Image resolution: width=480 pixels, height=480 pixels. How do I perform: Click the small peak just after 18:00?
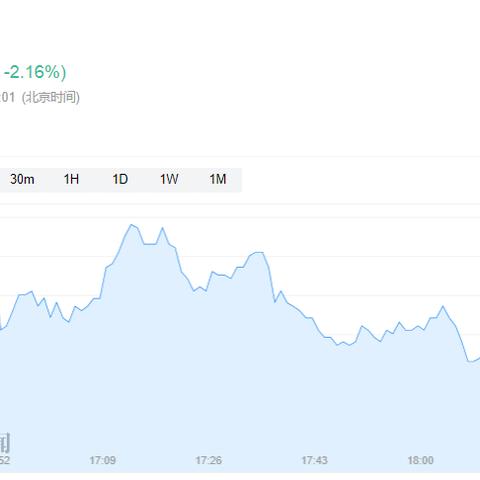[443, 306]
